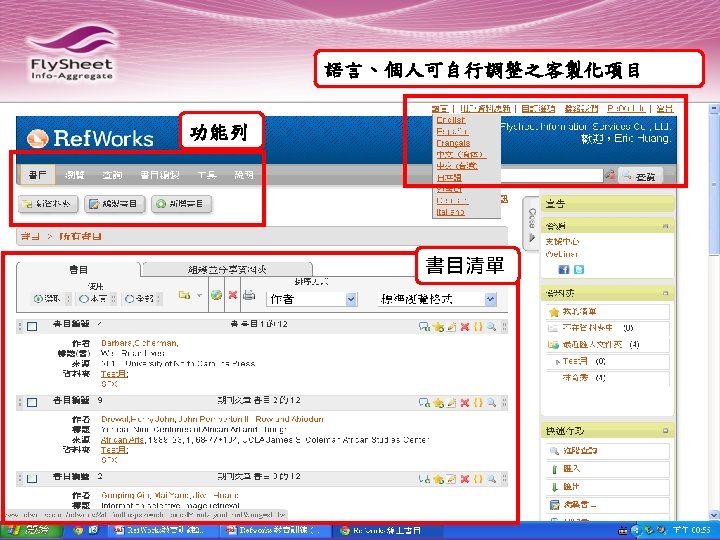This screenshot has width=720, height=540.
Task: Collapse the sidebar with the Close arrow tab
Action: pos(531,224)
